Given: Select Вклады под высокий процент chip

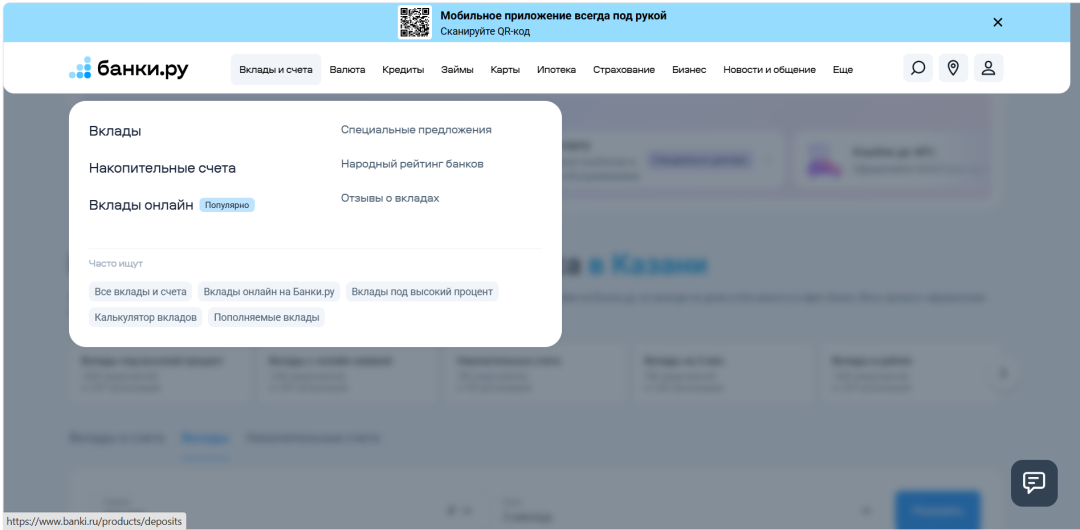Looking at the screenshot, I should click(x=422, y=292).
